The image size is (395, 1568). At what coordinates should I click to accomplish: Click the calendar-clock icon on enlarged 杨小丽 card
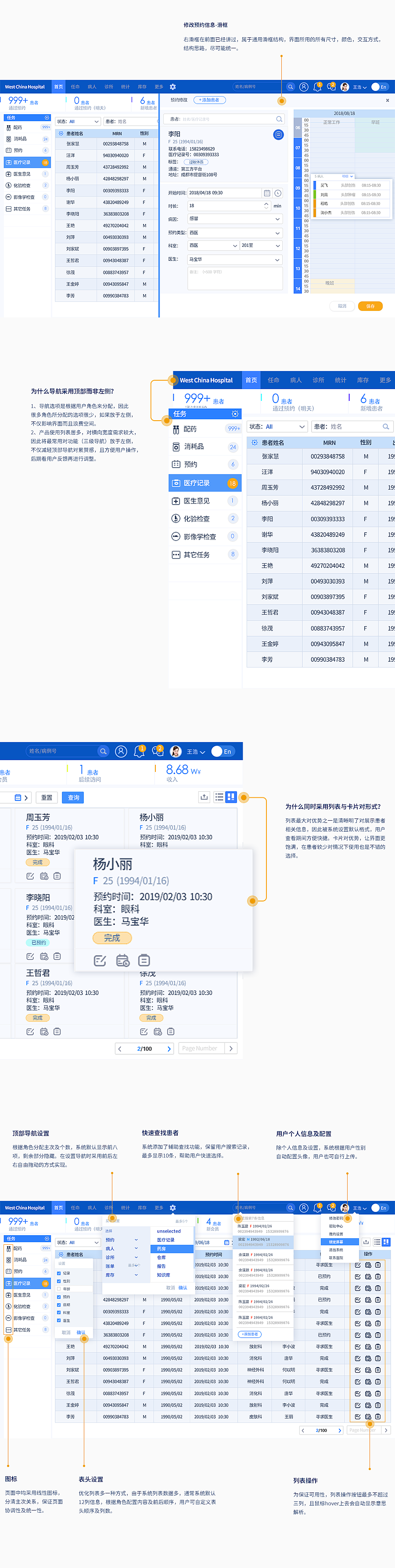coord(122,961)
